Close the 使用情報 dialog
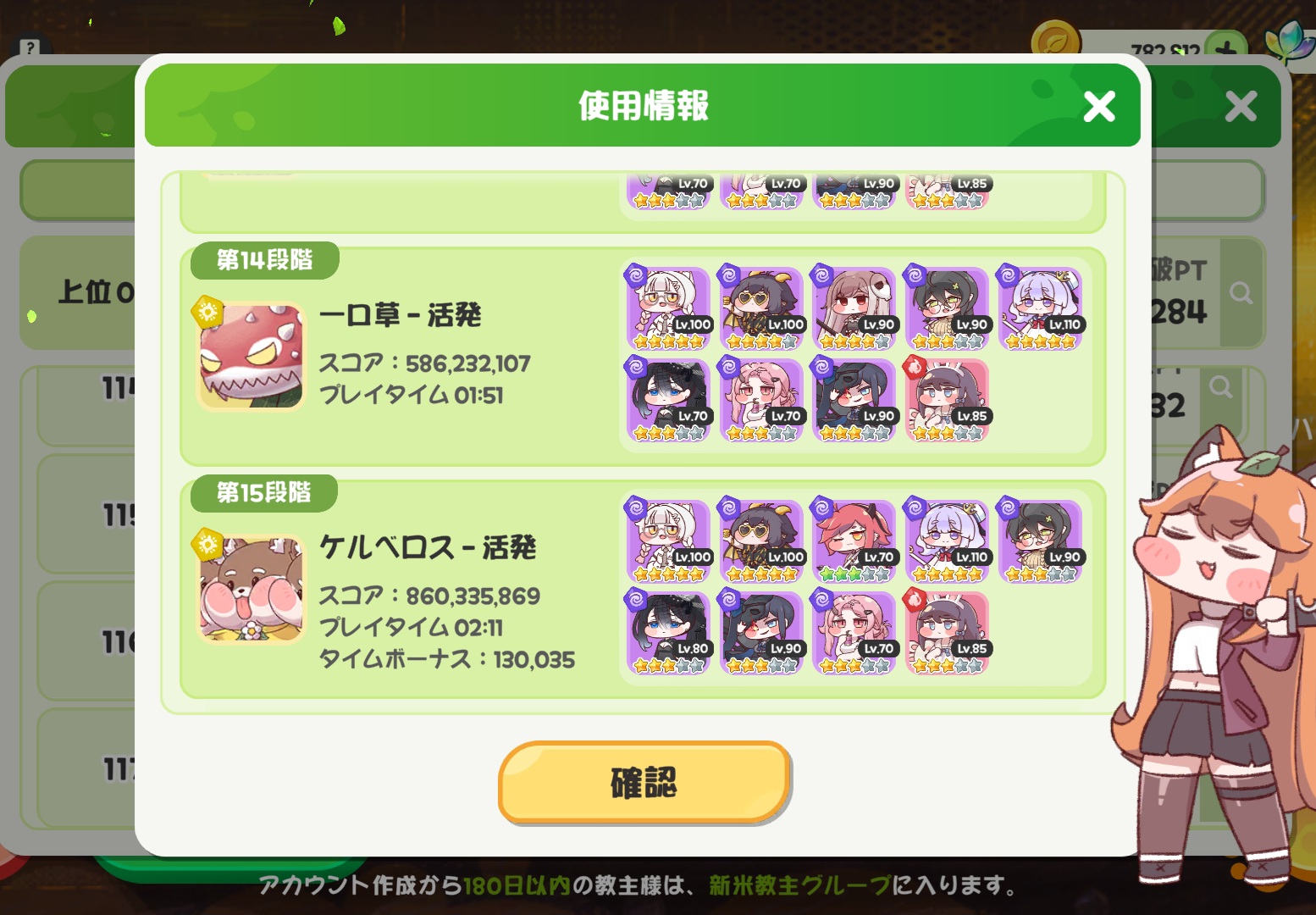The width and height of the screenshot is (1316, 915). pos(1099,107)
